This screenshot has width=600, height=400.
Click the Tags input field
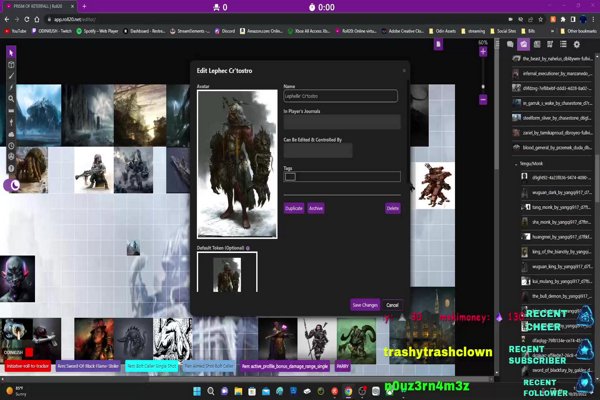coord(342,176)
